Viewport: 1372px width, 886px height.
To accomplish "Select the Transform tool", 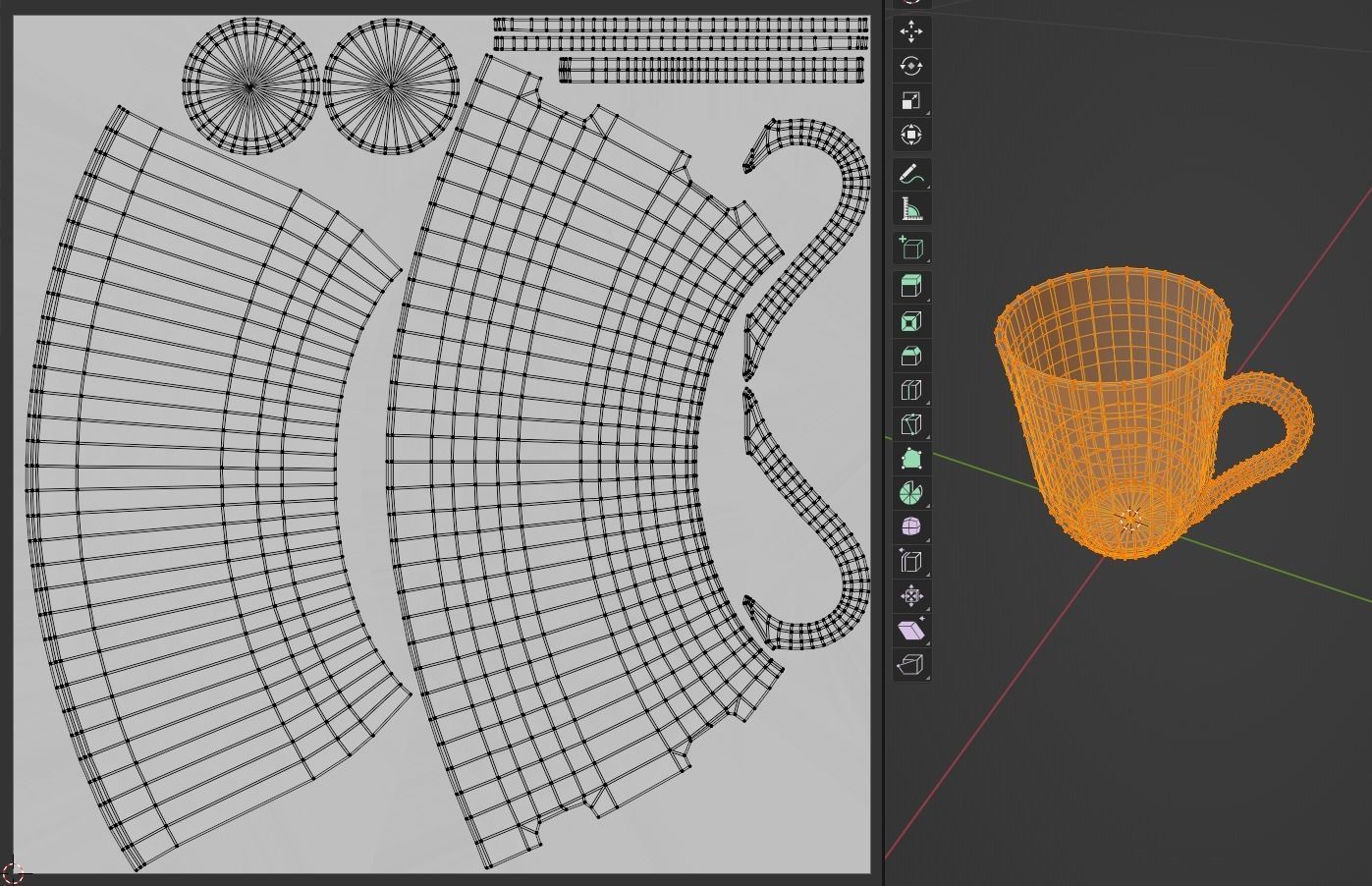I will pos(911,135).
